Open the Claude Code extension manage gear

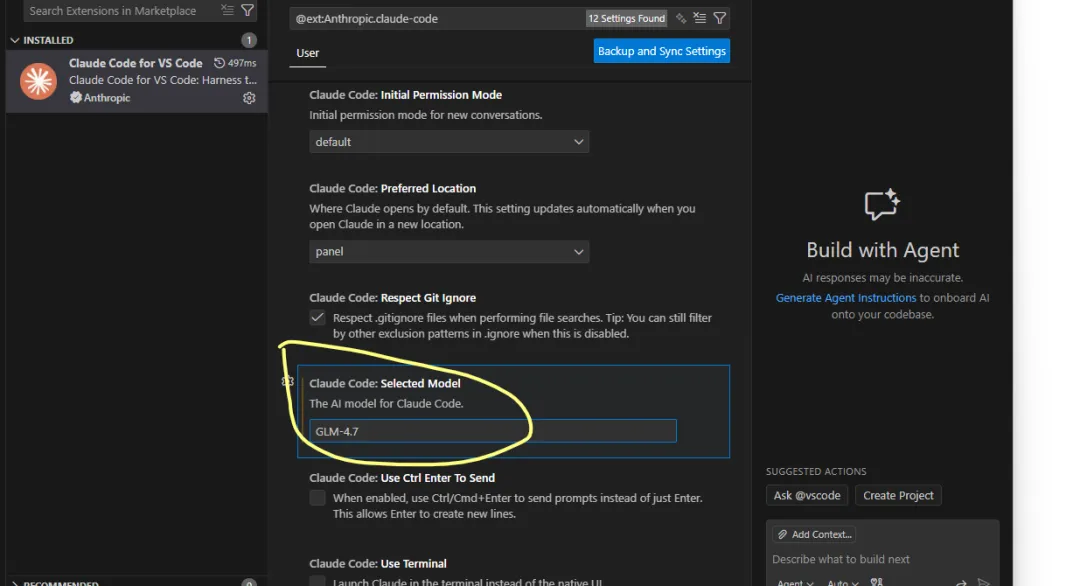pyautogui.click(x=249, y=98)
